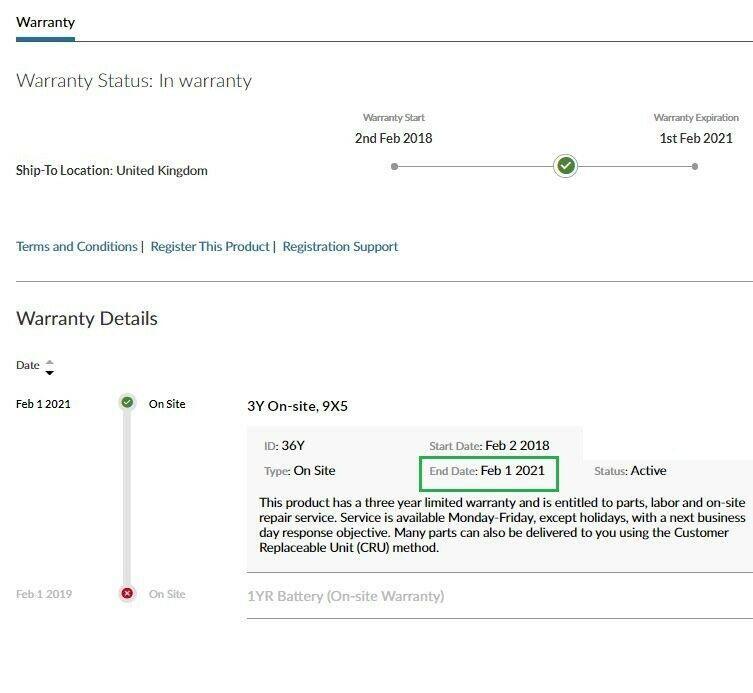This screenshot has height=693, width=753.
Task: Click the Warranty Start dot on the timeline
Action: coord(394,166)
